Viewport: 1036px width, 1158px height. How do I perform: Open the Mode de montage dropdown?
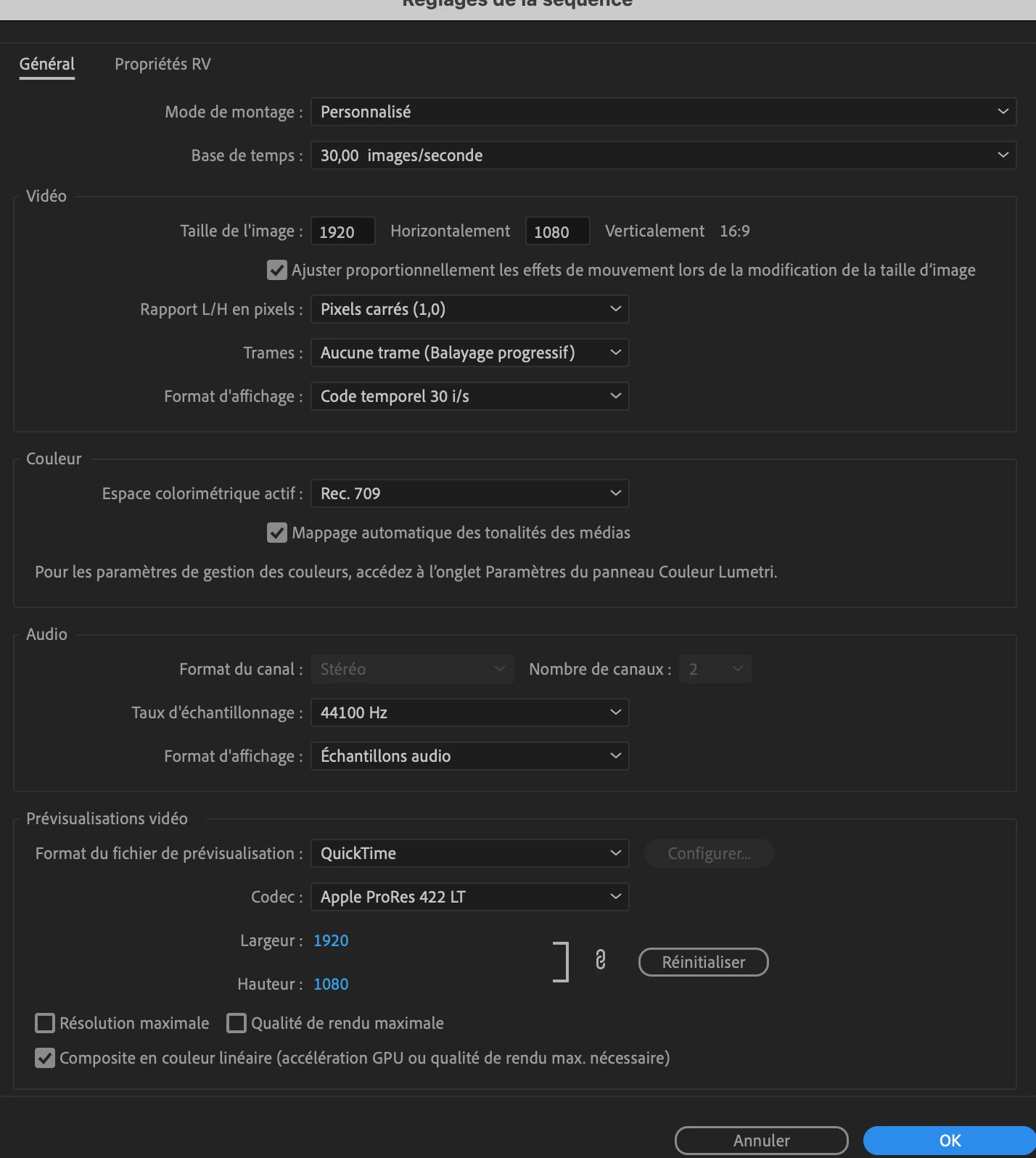(663, 112)
